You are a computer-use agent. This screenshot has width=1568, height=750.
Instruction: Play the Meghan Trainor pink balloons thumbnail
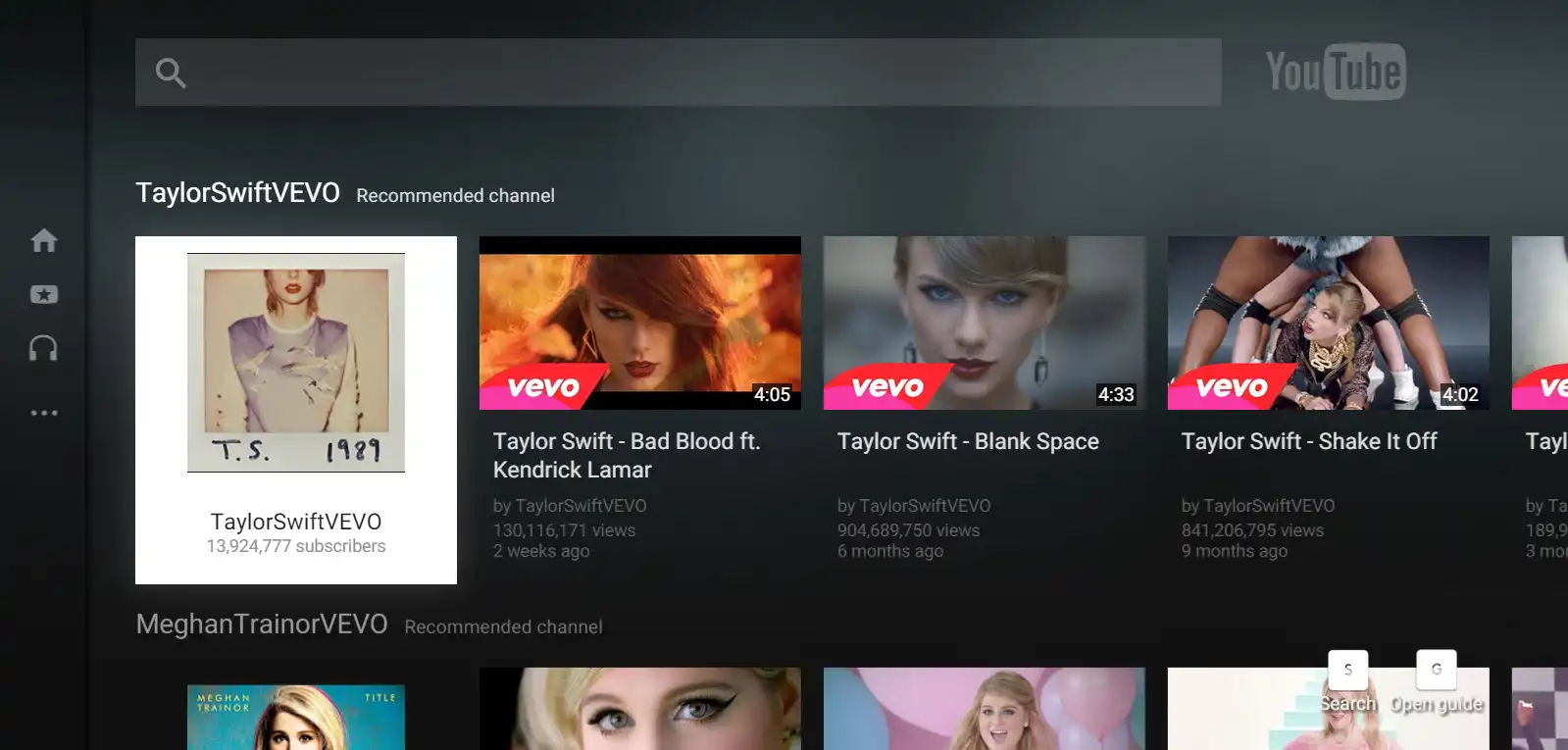point(985,709)
